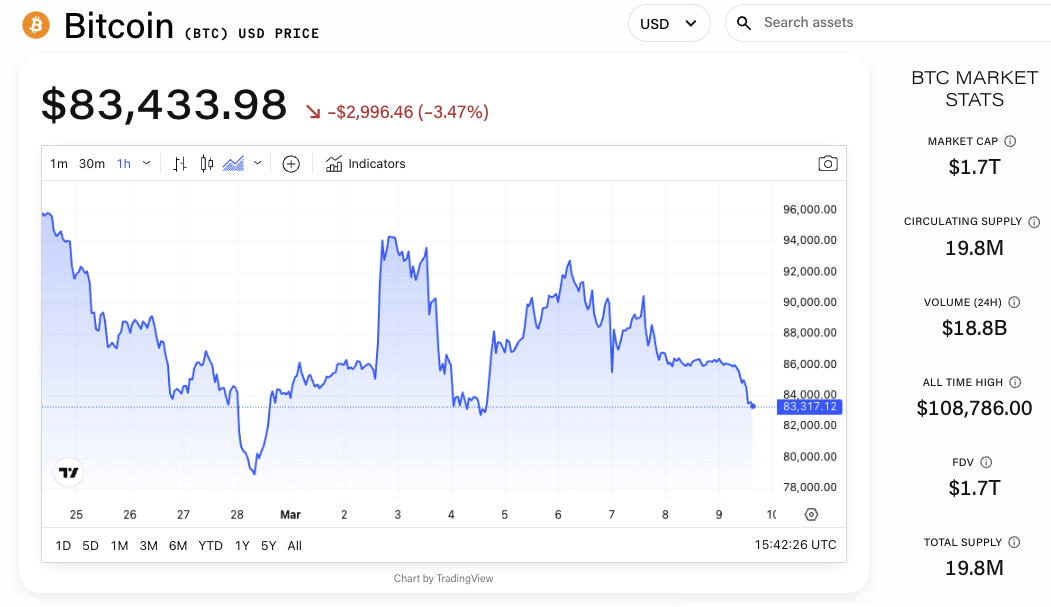The height and width of the screenshot is (607, 1051).
Task: Switch range to 1D
Action: coord(63,545)
